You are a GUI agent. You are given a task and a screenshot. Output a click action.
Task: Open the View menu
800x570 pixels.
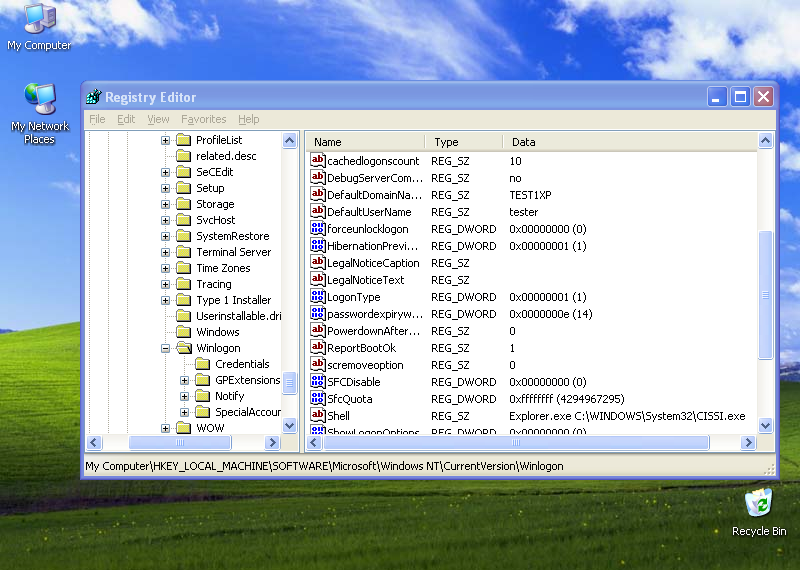coord(158,119)
